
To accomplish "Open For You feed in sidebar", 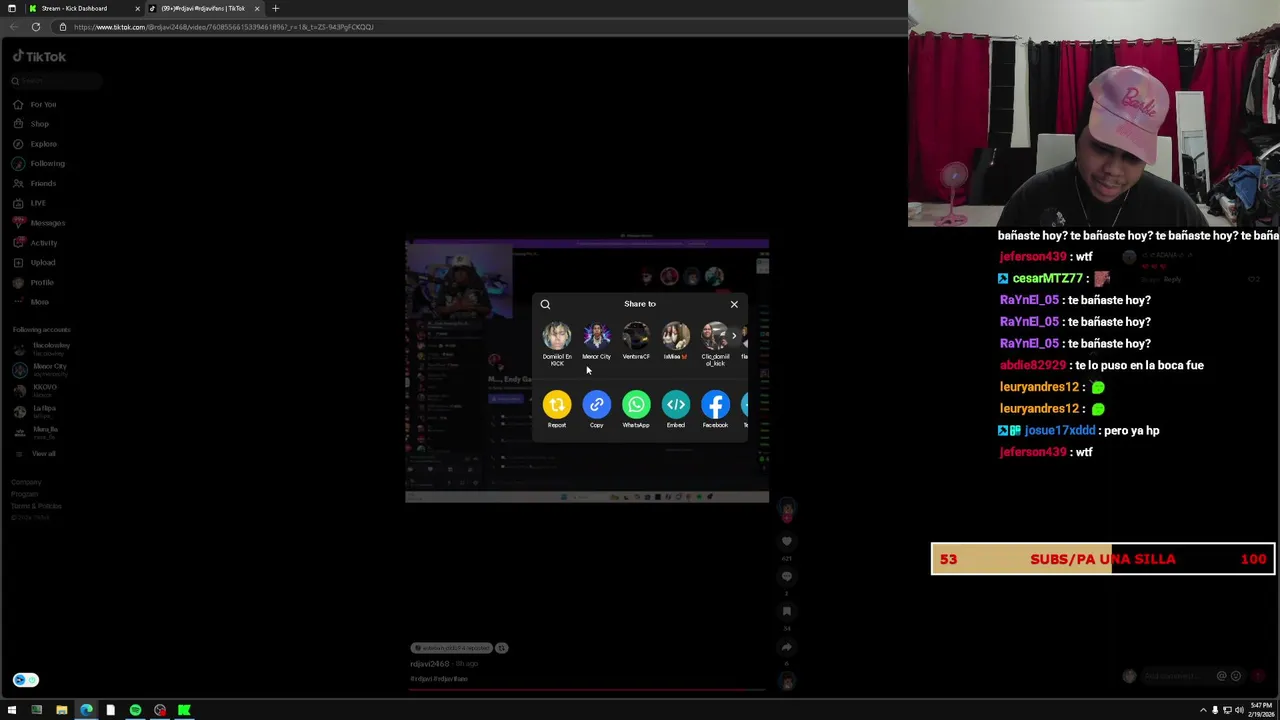I will (x=35, y=104).
